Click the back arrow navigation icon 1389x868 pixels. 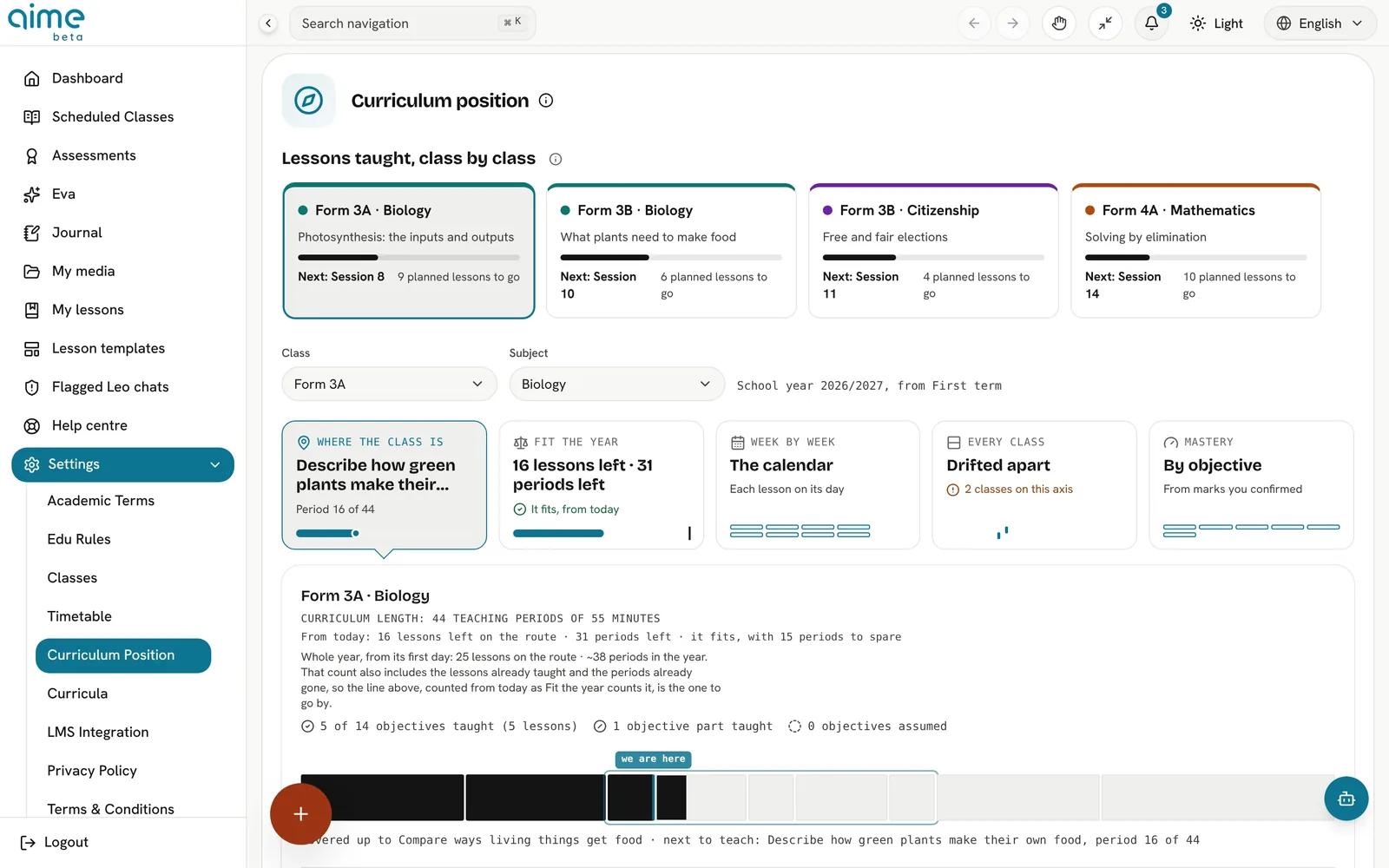[974, 23]
